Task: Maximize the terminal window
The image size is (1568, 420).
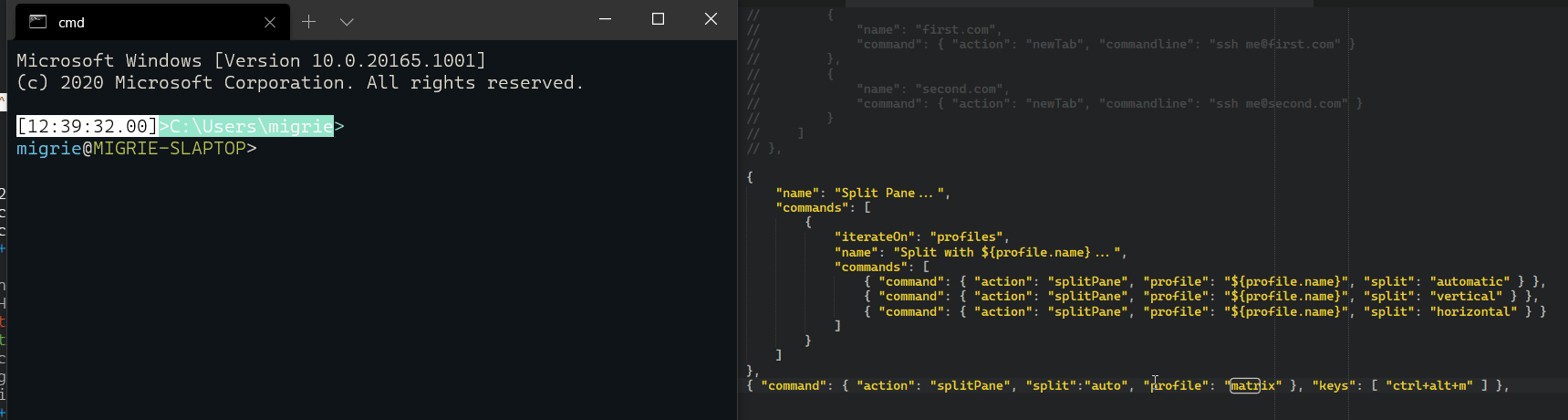Action: click(658, 19)
